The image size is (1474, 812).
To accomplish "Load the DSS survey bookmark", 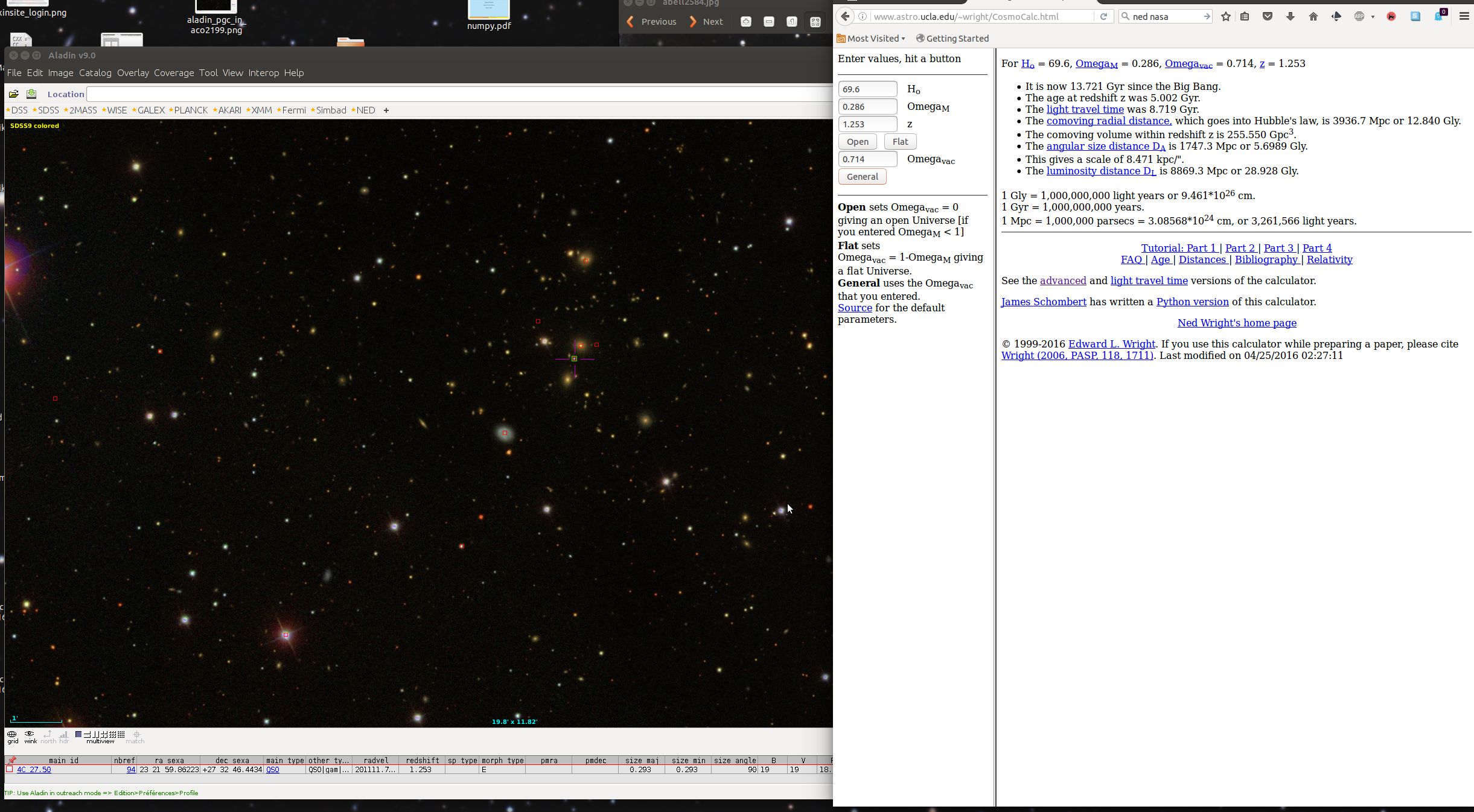I will pyautogui.click(x=17, y=110).
